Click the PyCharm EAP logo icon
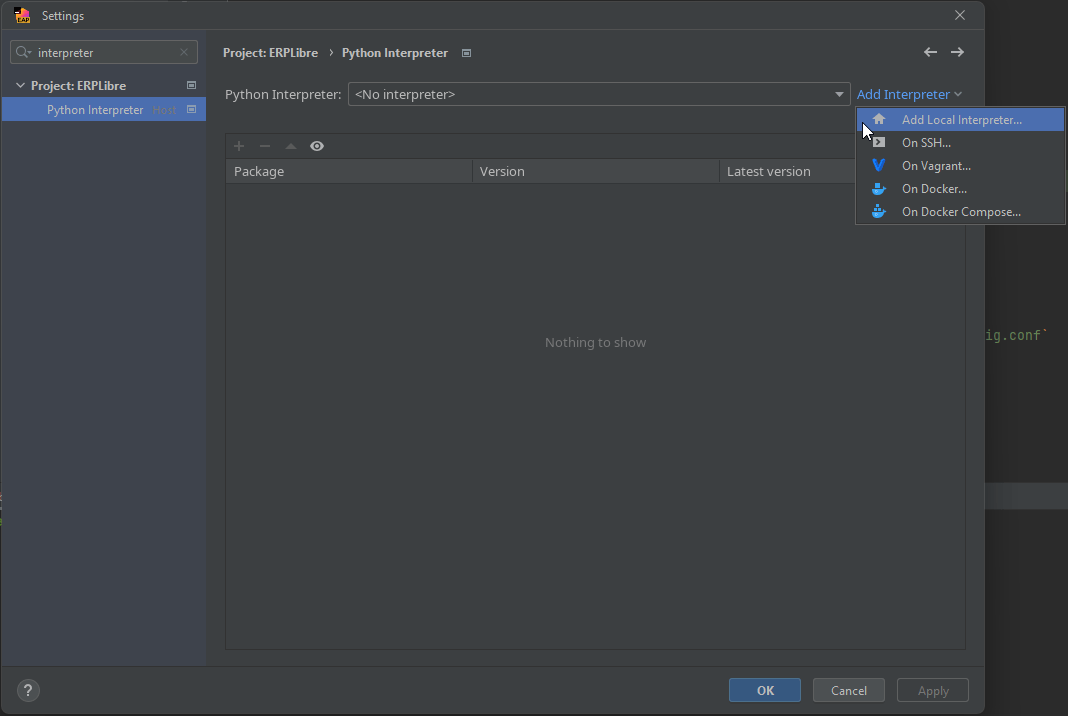The height and width of the screenshot is (716, 1068). tap(22, 15)
